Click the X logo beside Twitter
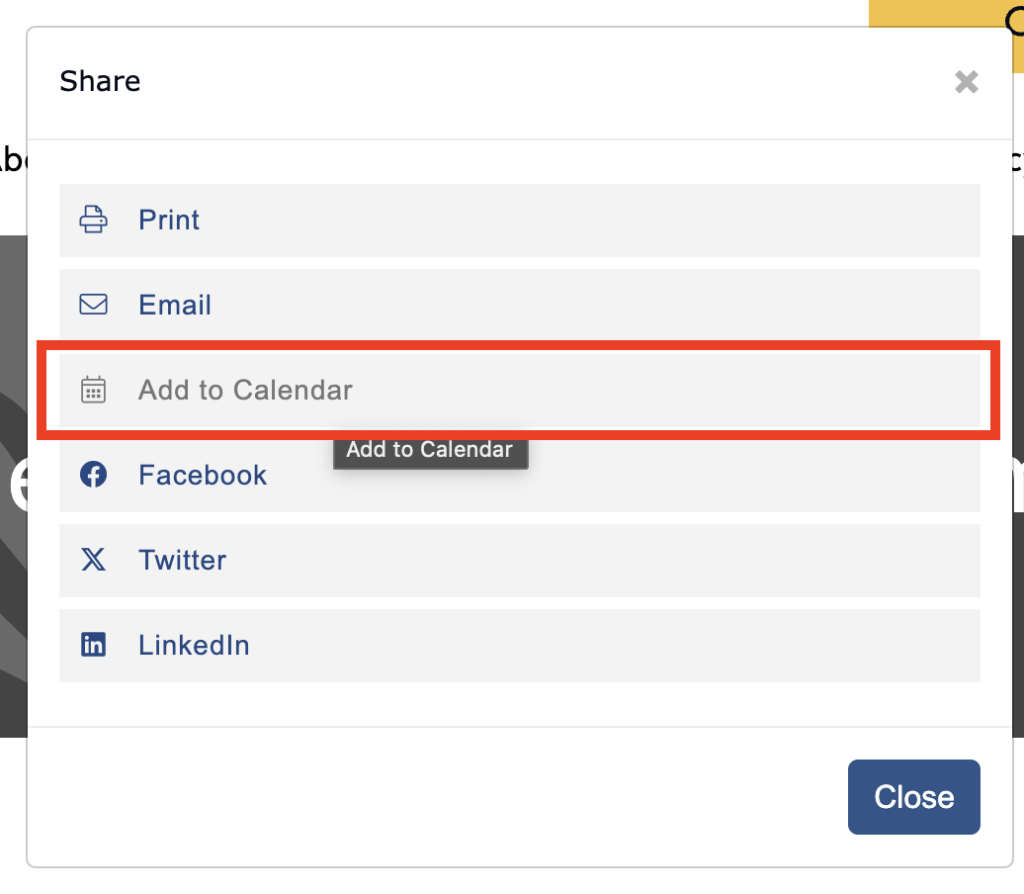This screenshot has height=894, width=1024. click(x=93, y=559)
